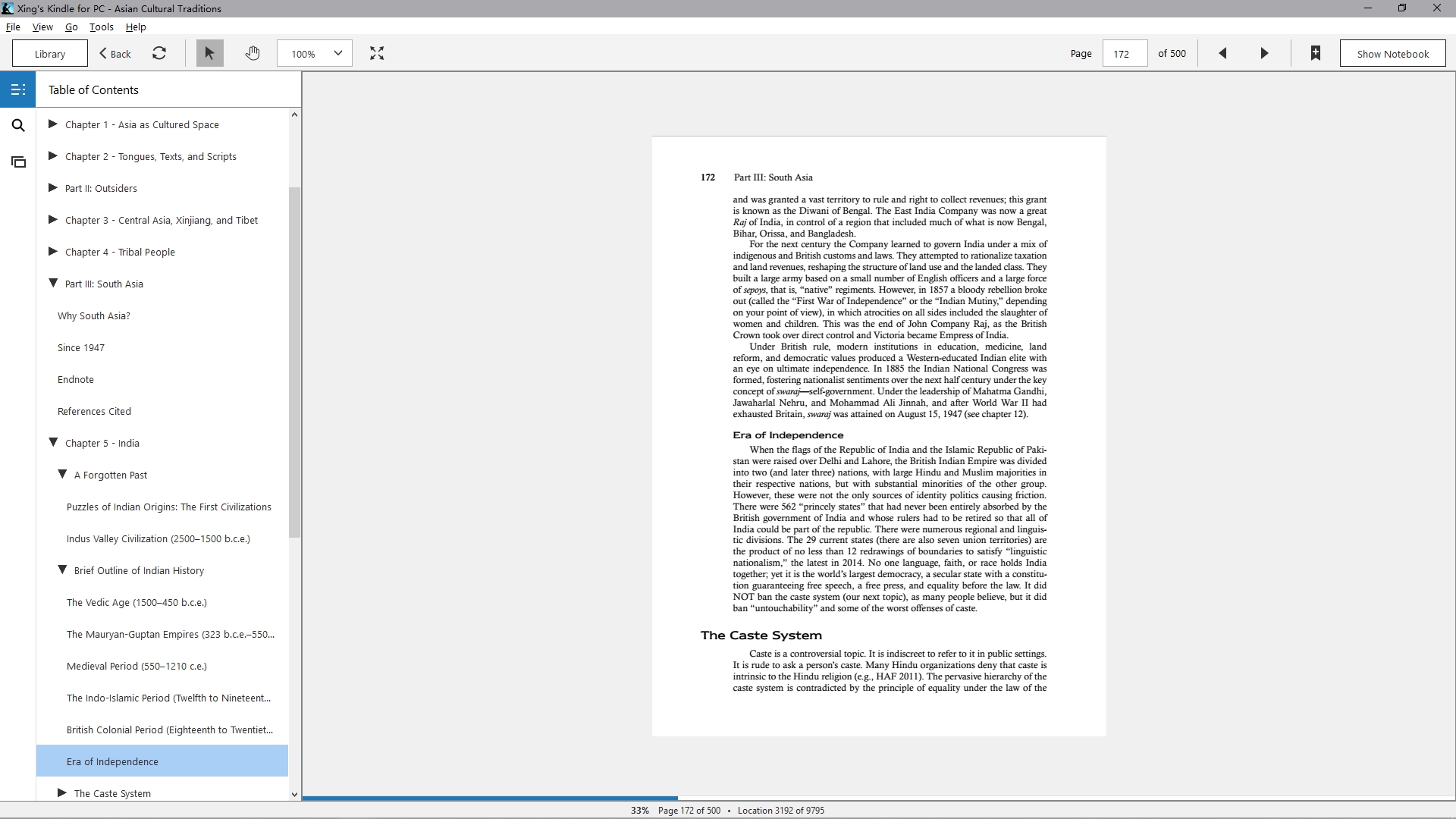Return to the Library
1456x819 pixels.
[x=50, y=53]
